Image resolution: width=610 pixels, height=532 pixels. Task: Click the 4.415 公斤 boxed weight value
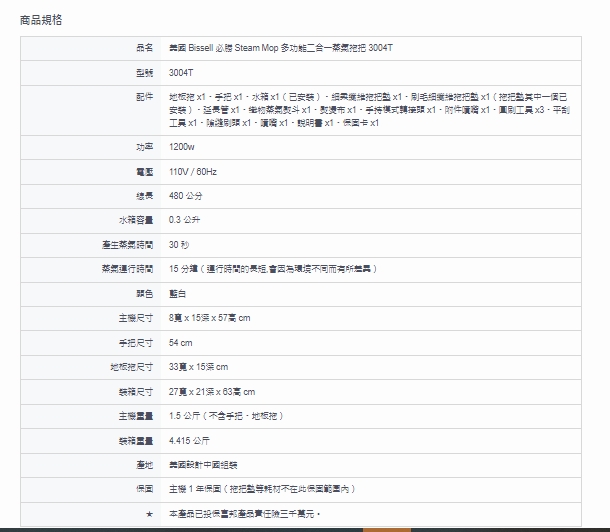(x=189, y=441)
